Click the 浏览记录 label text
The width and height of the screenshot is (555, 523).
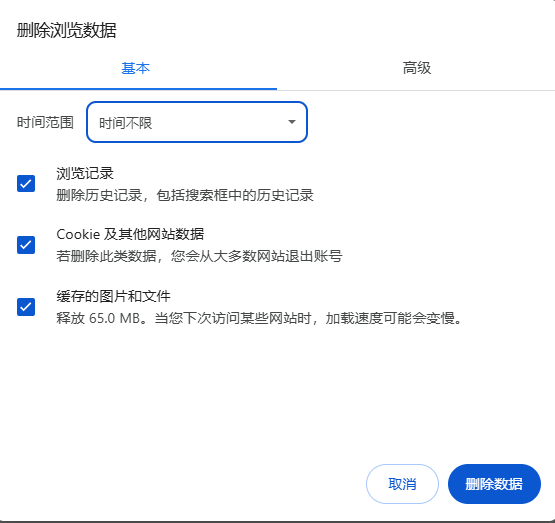pos(85,173)
